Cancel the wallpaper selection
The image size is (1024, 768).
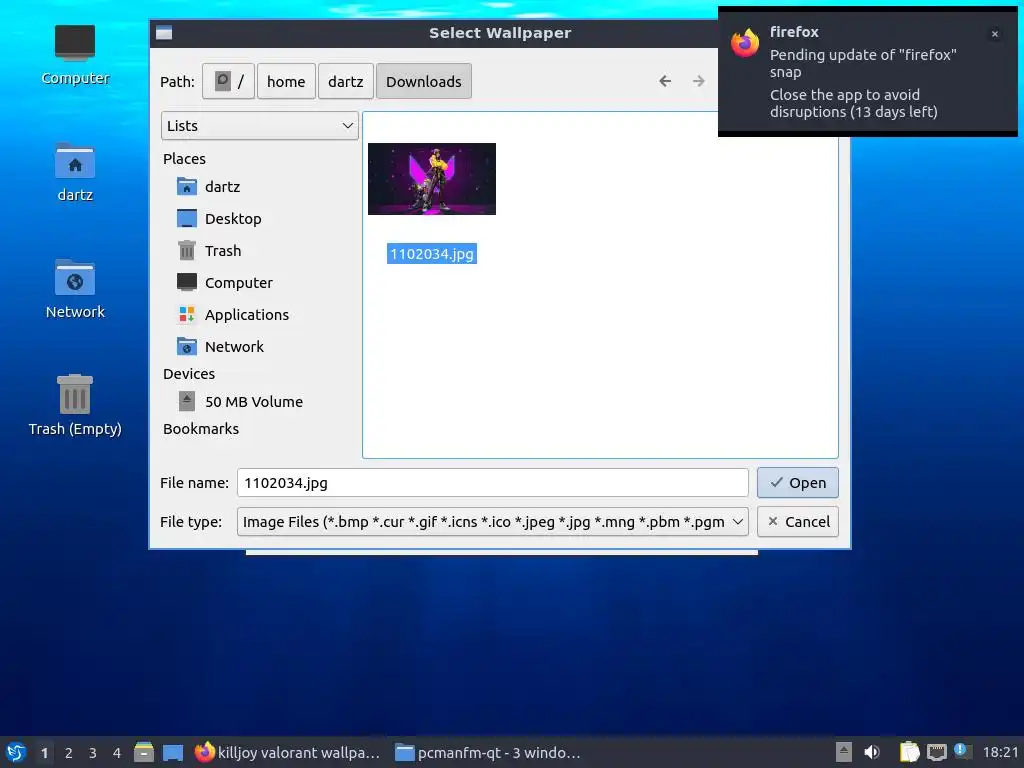coord(797,522)
